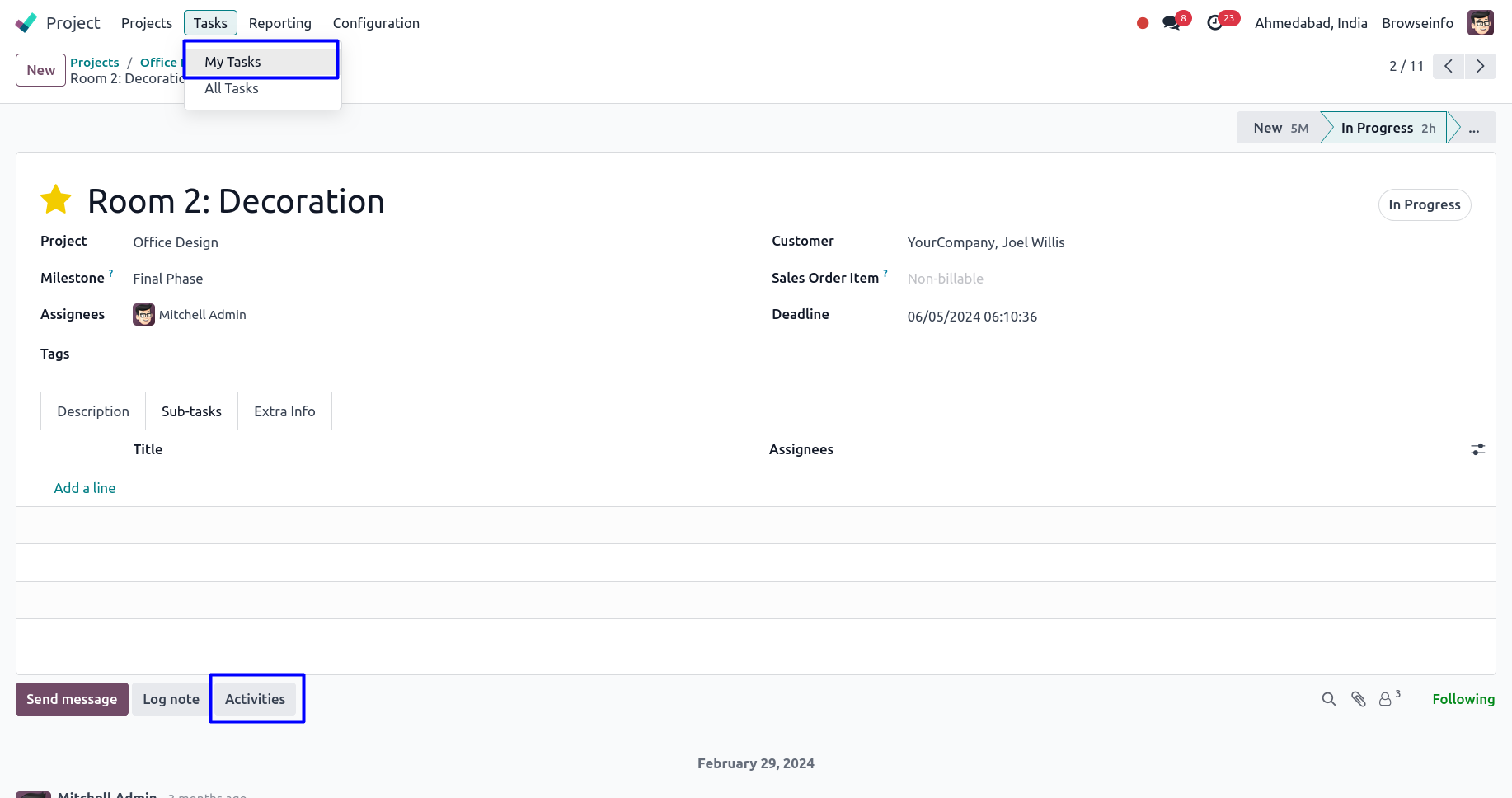Open the Configuration menu

tap(376, 23)
